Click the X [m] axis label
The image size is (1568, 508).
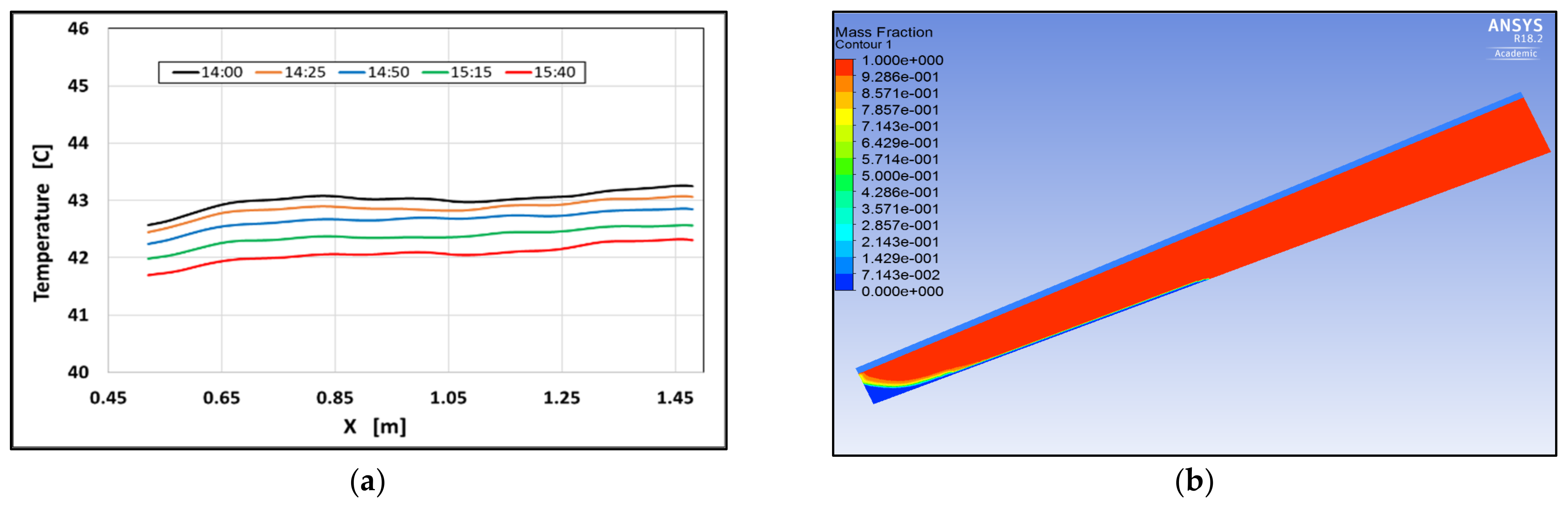[374, 426]
